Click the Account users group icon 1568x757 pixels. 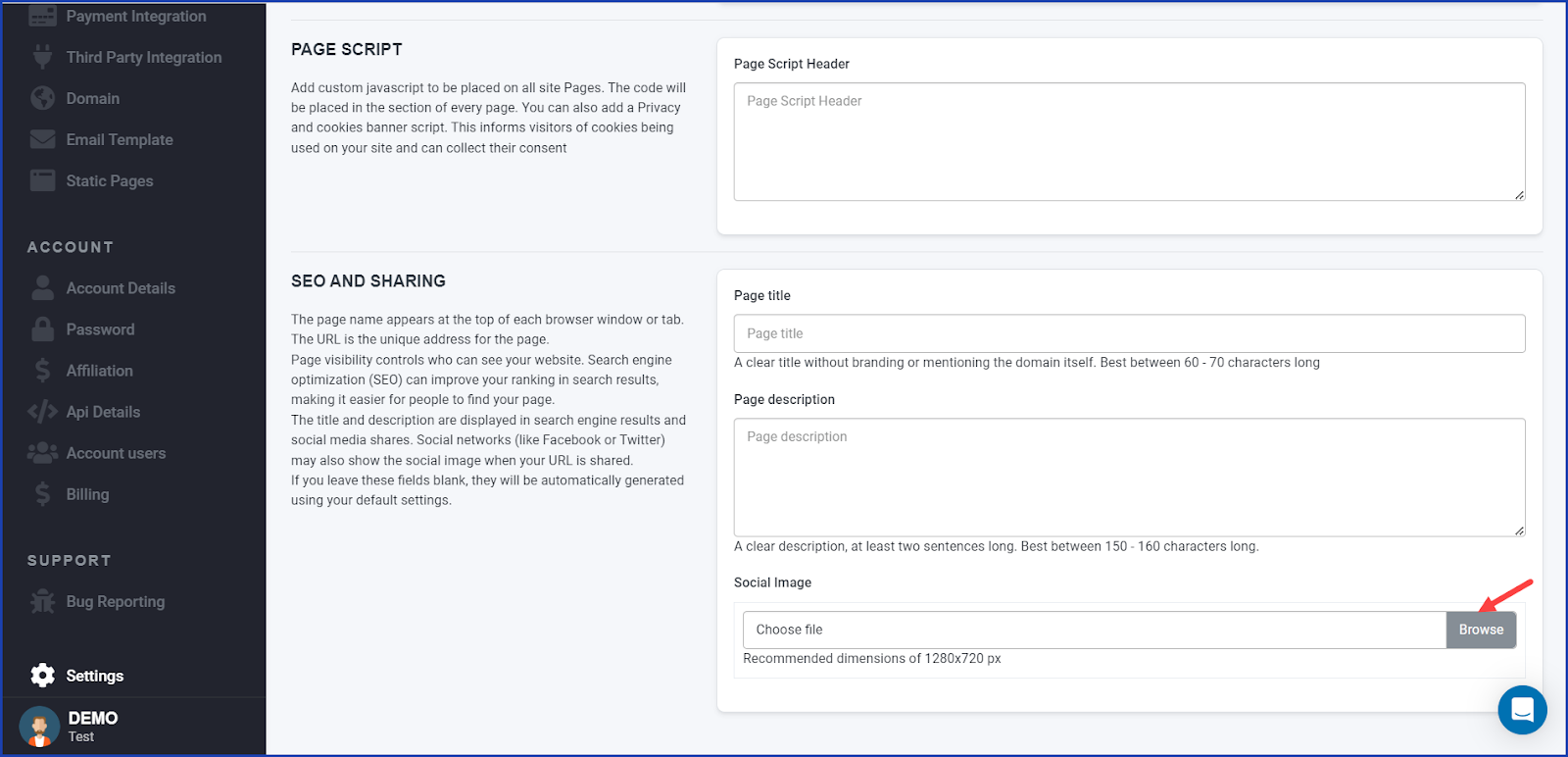tap(42, 453)
